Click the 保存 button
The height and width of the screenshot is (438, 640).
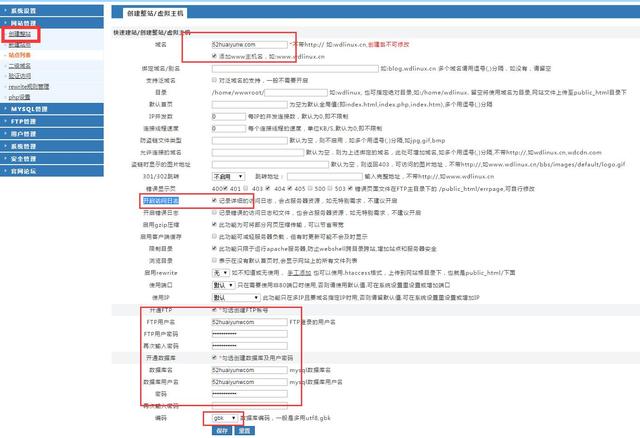tap(221, 429)
